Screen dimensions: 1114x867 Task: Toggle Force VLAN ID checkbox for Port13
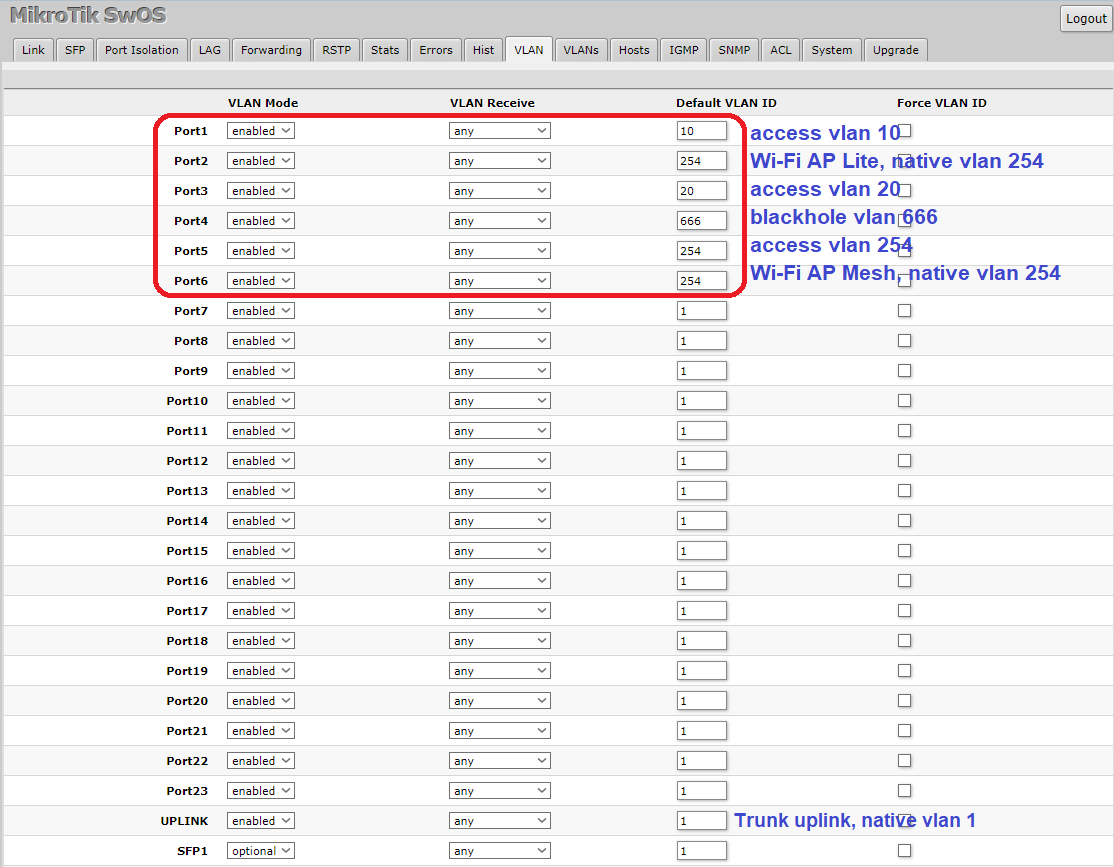click(904, 490)
